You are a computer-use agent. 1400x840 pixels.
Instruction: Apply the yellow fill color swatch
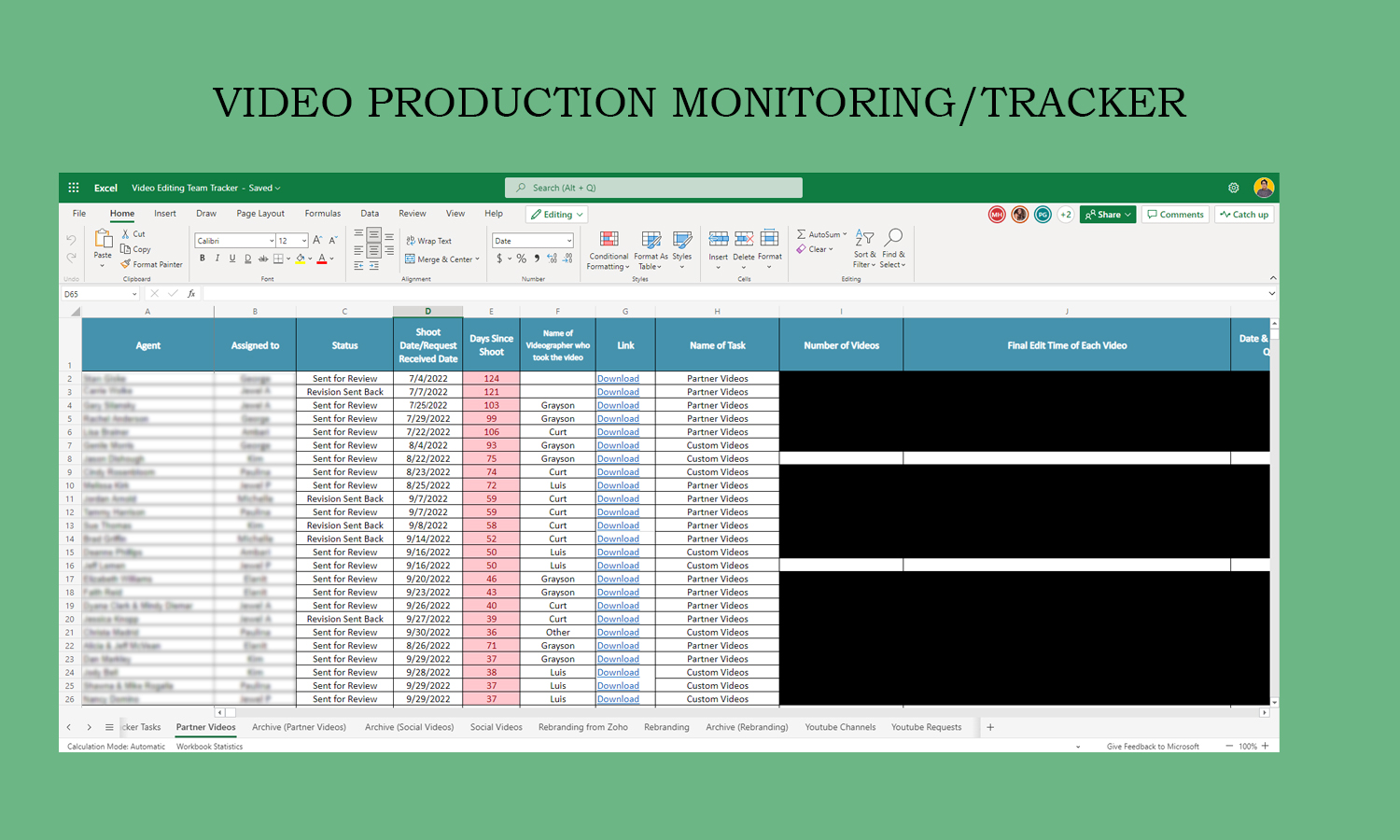click(x=301, y=259)
